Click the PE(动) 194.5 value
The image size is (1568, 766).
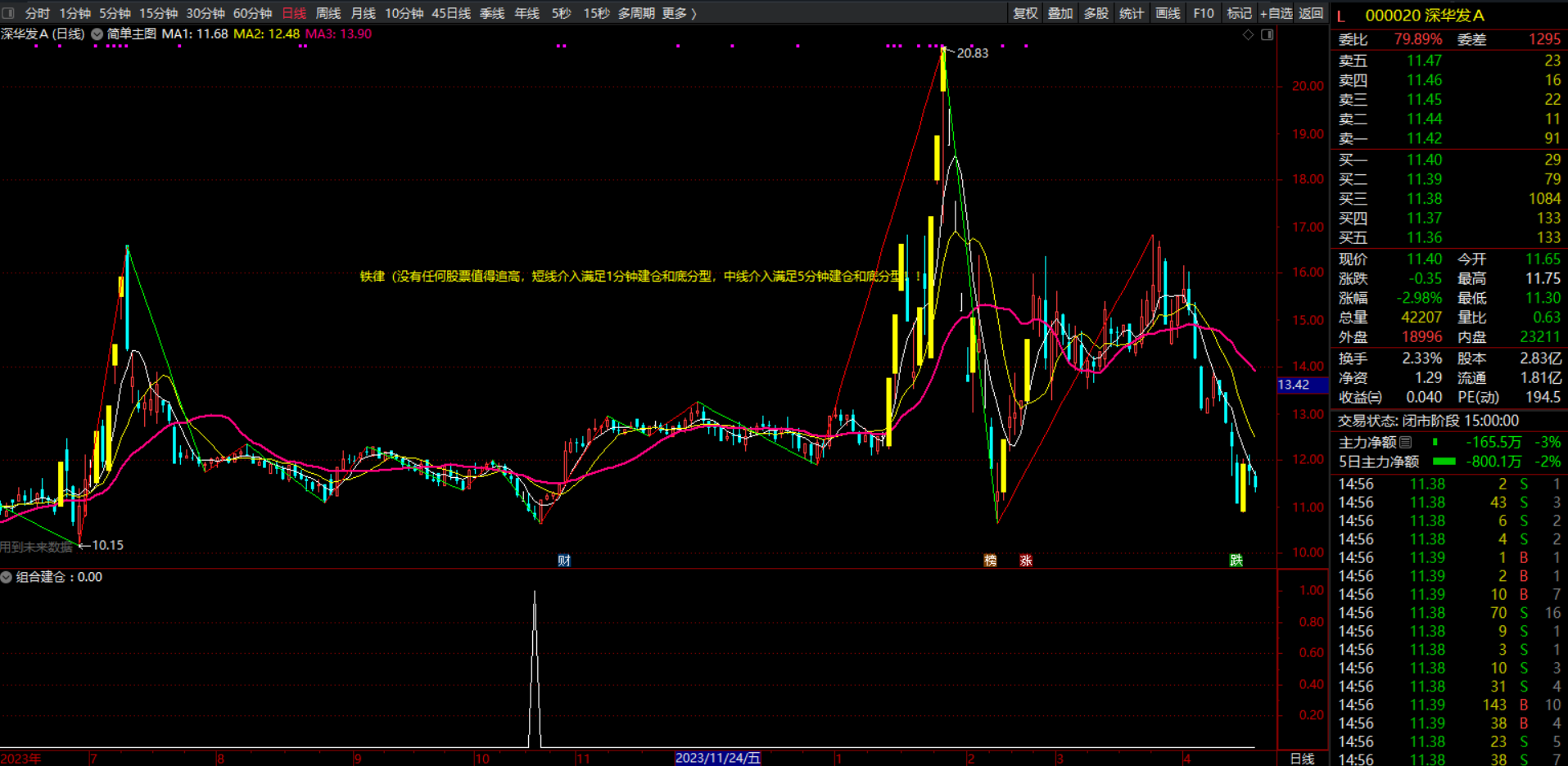[x=1543, y=397]
